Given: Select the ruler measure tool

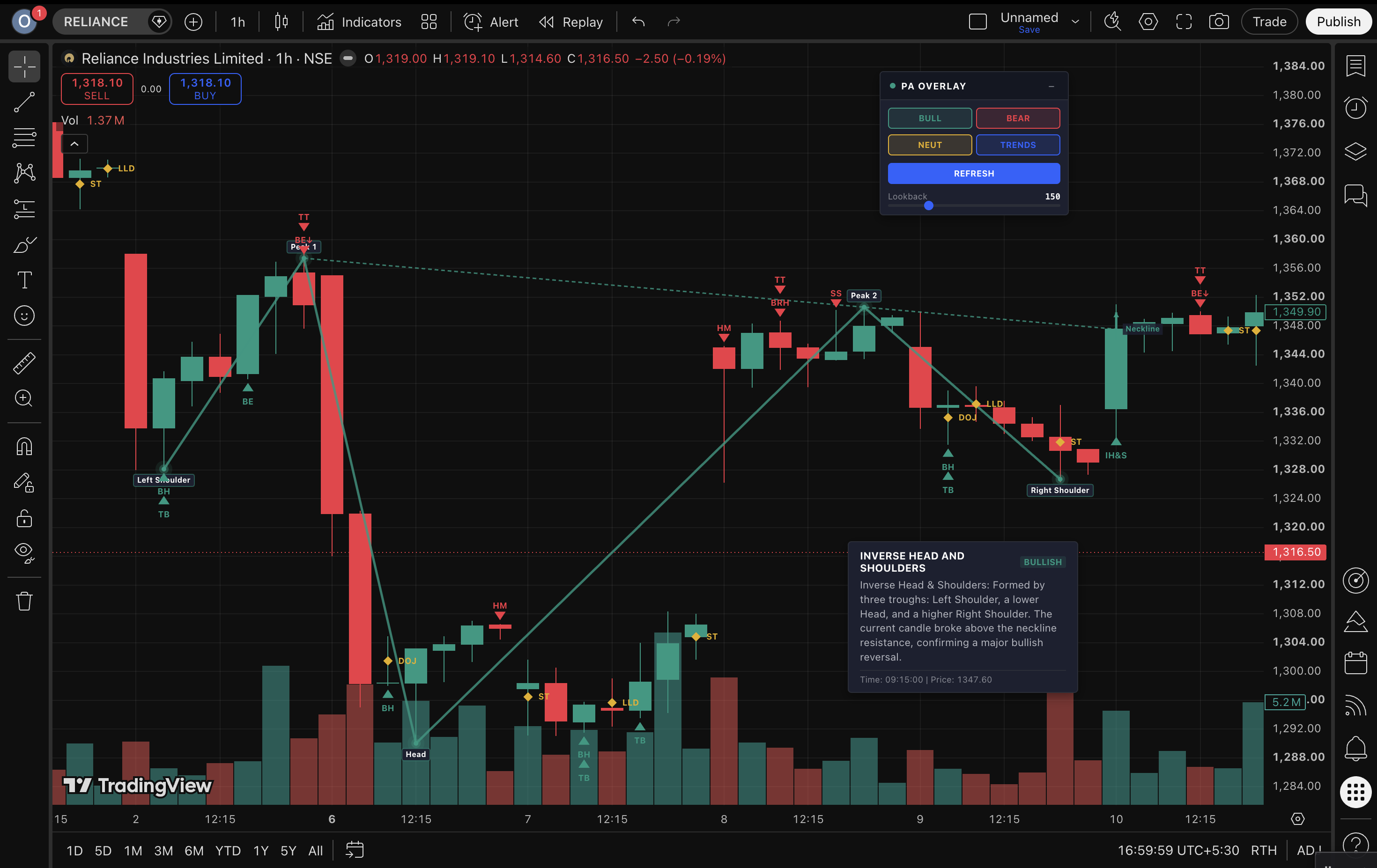Looking at the screenshot, I should click(24, 363).
